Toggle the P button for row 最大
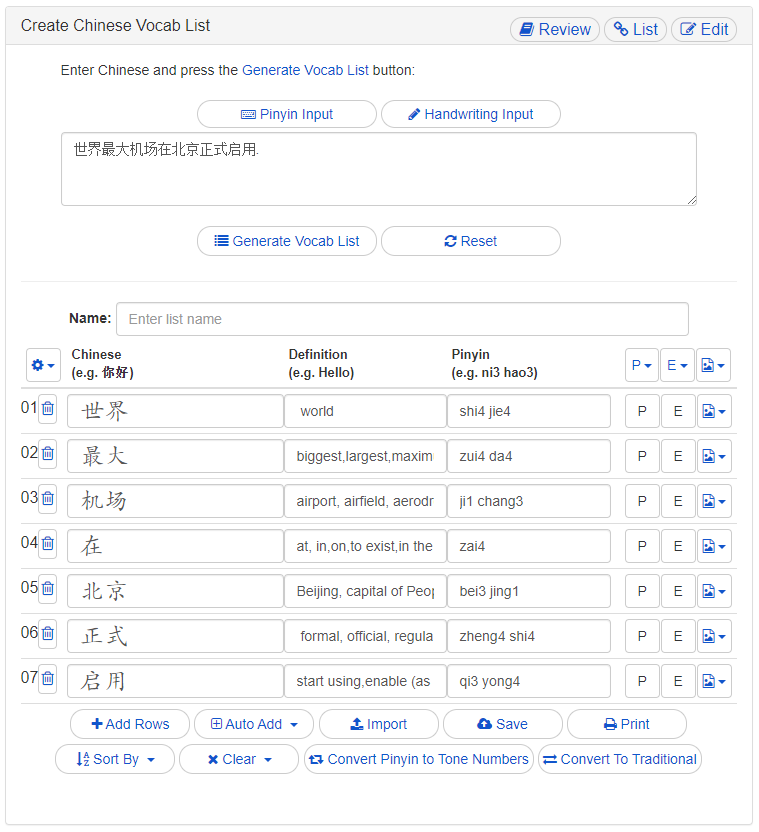 641,456
